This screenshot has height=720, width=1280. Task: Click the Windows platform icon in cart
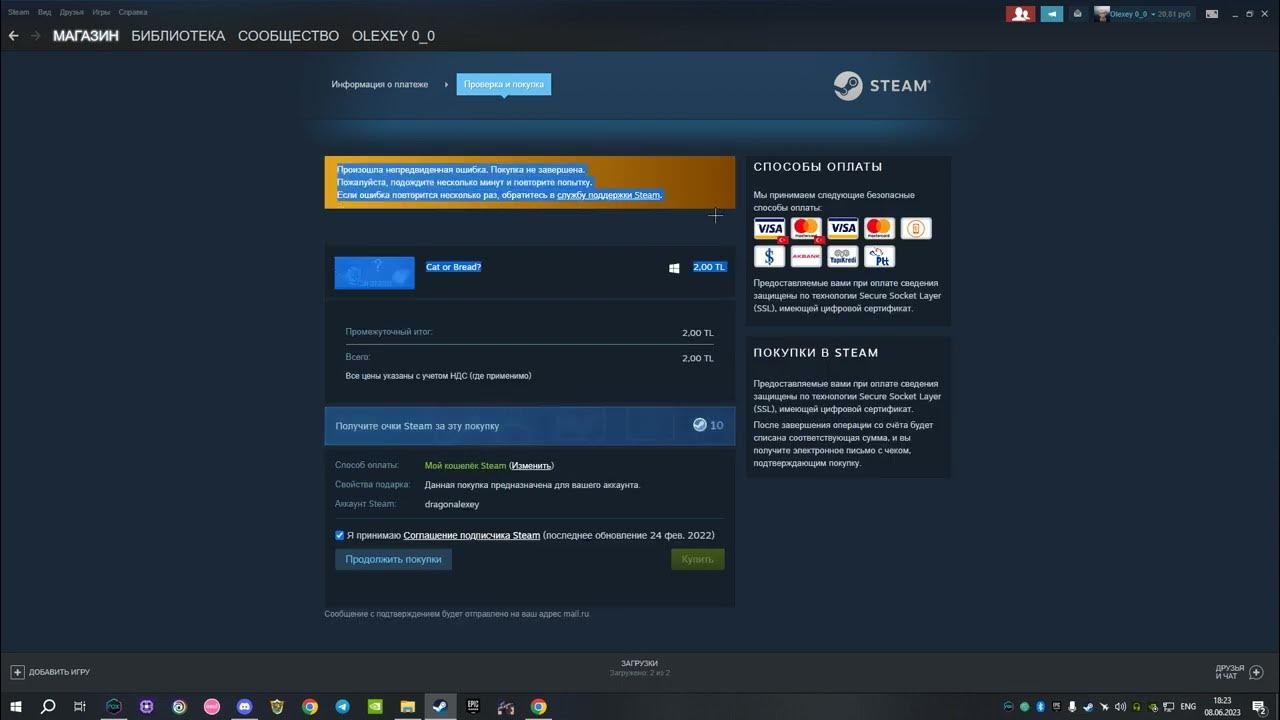tap(674, 268)
